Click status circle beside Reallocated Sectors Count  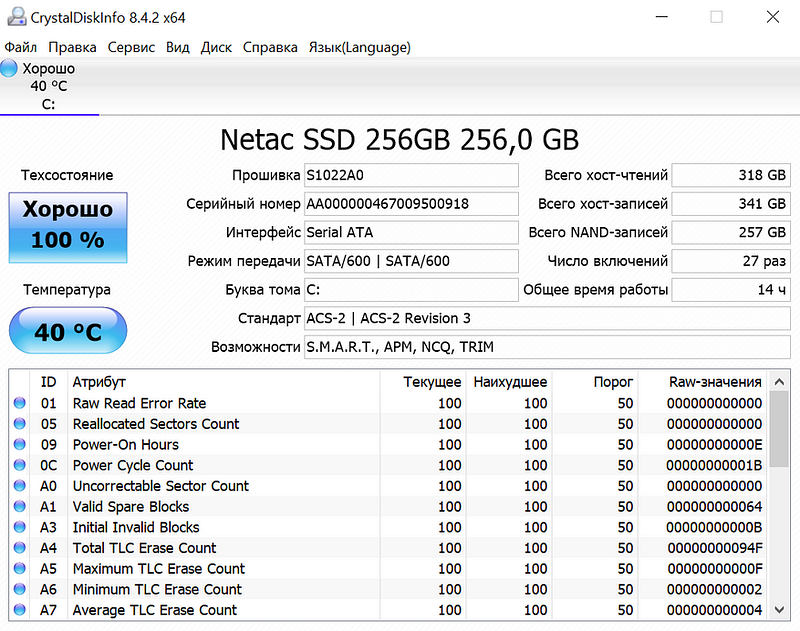coord(20,423)
